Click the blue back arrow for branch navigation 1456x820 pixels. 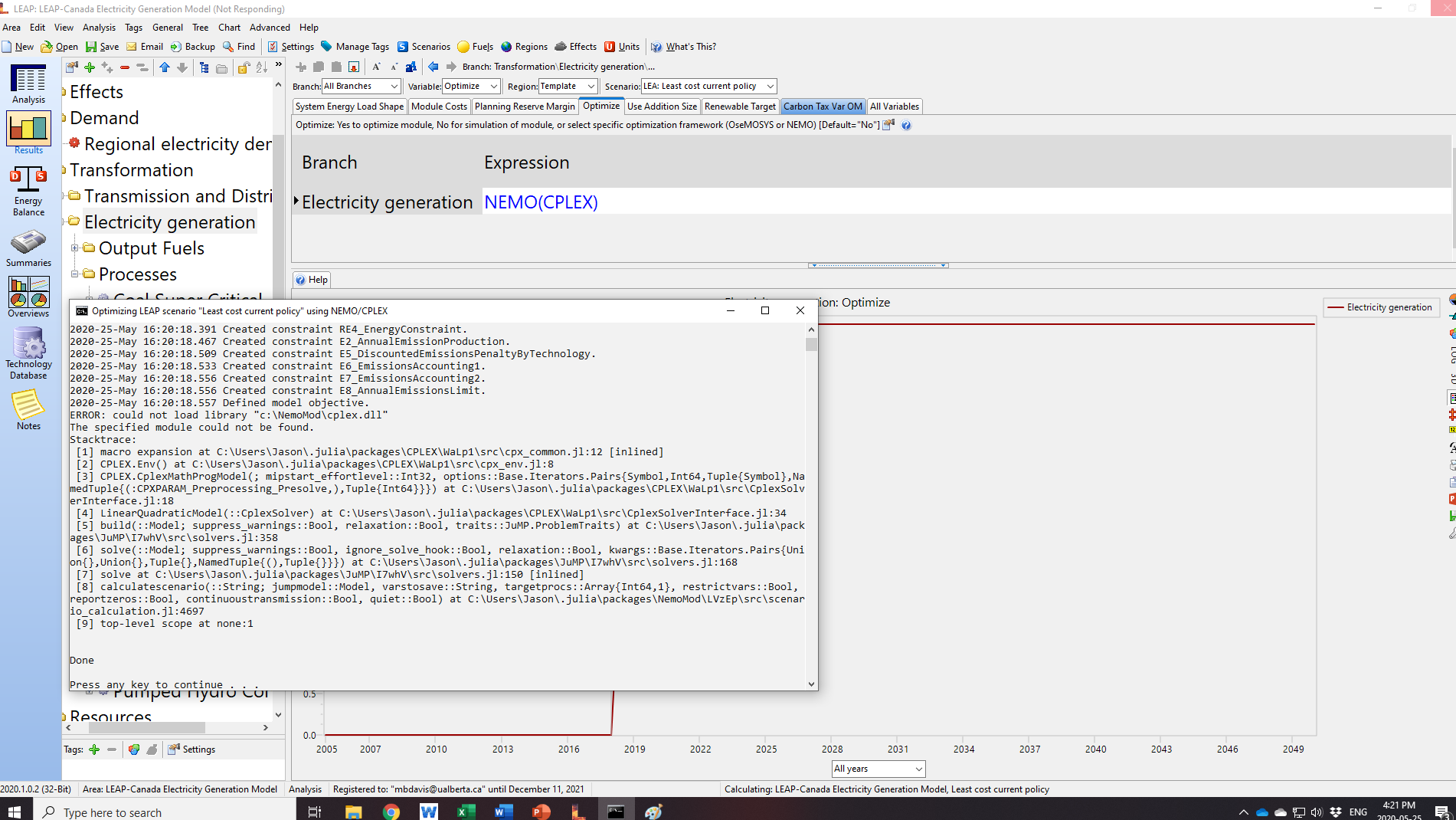(434, 67)
